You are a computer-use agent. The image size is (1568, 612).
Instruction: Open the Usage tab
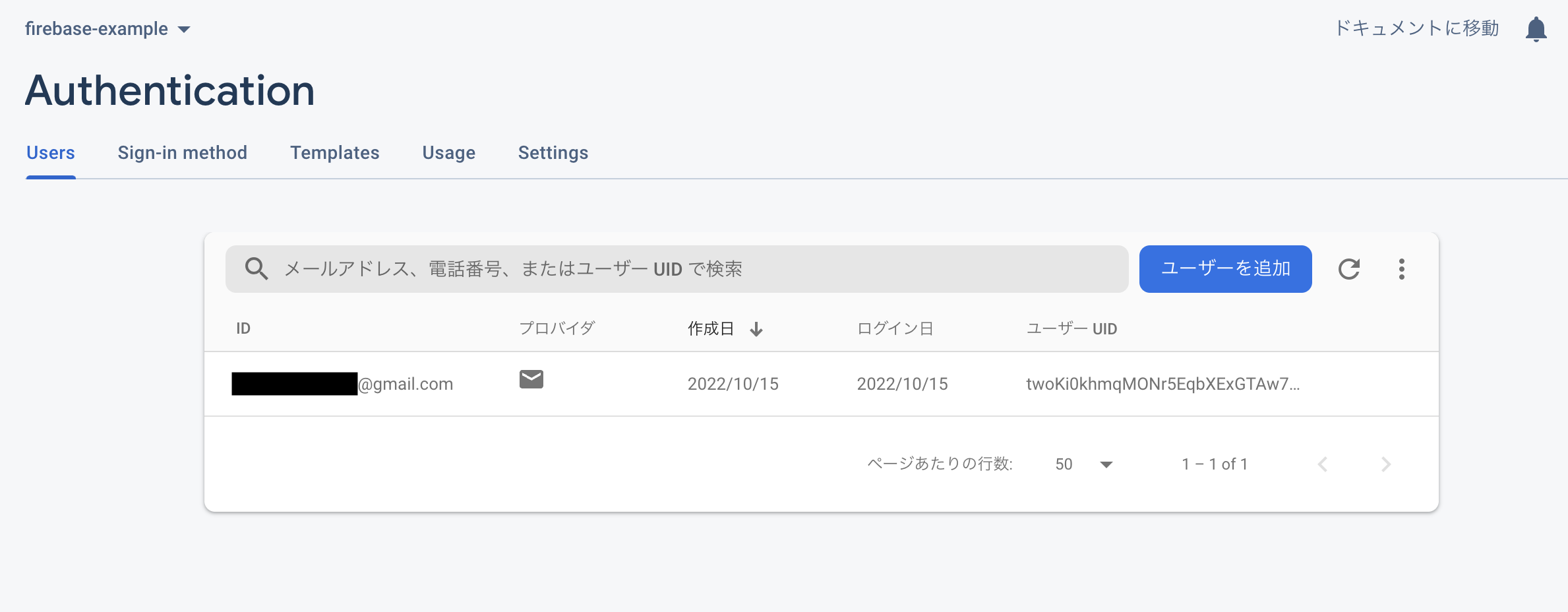click(x=448, y=152)
